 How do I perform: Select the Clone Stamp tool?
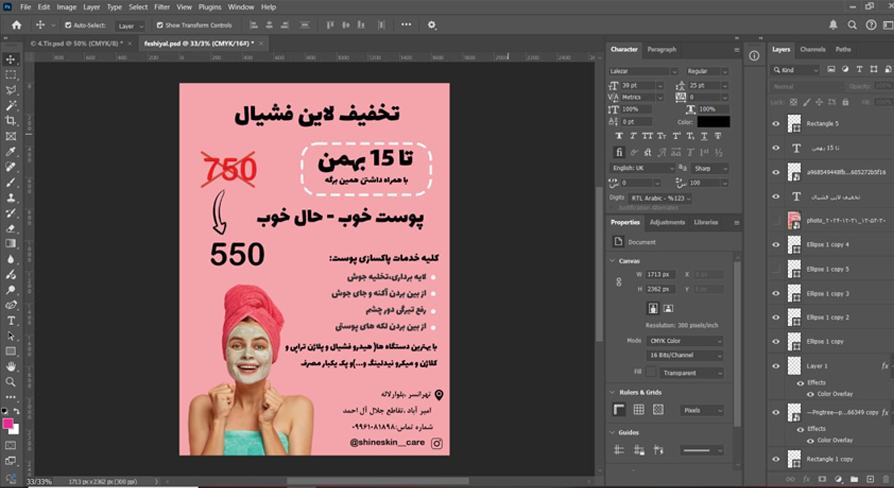(x=11, y=198)
